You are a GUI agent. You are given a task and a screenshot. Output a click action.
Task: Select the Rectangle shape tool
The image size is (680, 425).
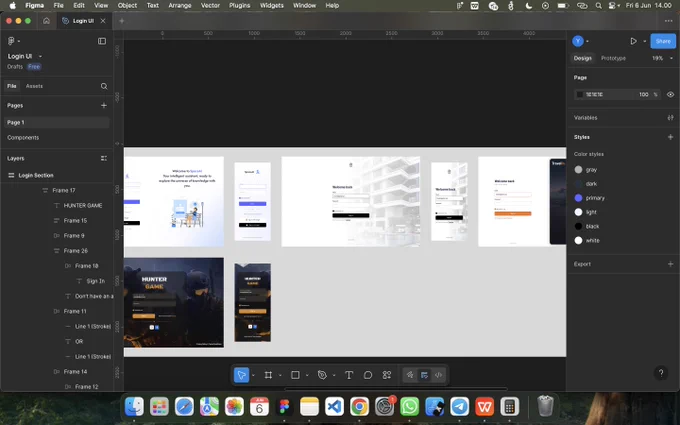[x=295, y=375]
